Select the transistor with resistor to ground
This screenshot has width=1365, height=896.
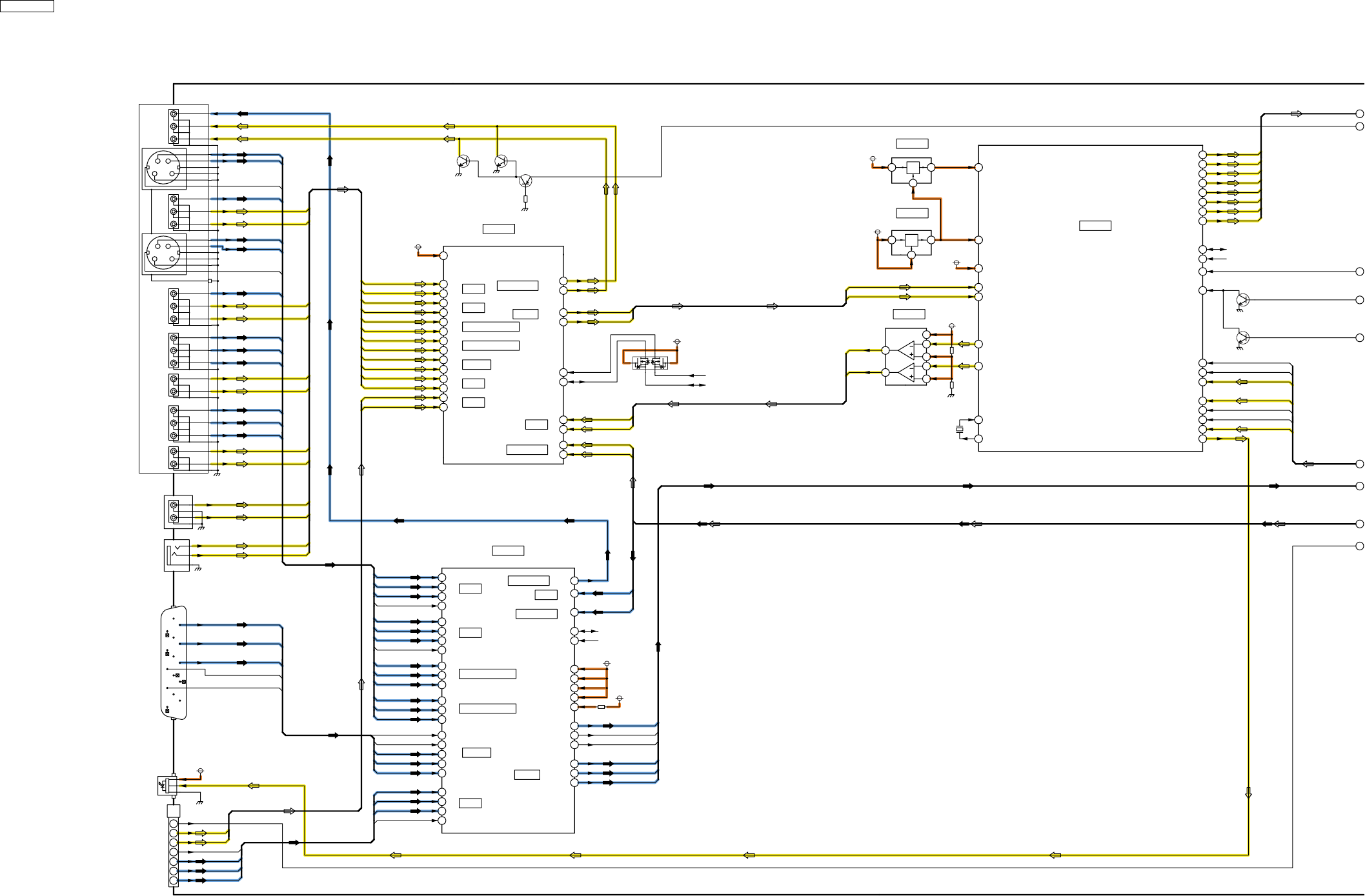pos(525,181)
